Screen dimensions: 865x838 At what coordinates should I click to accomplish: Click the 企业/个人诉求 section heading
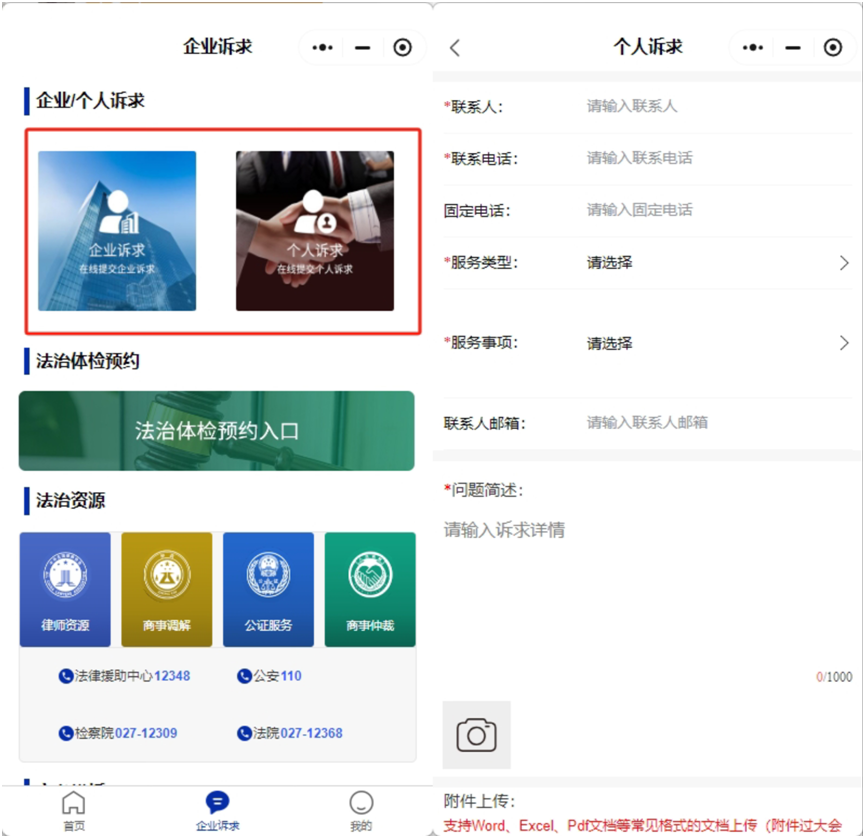(x=90, y=101)
